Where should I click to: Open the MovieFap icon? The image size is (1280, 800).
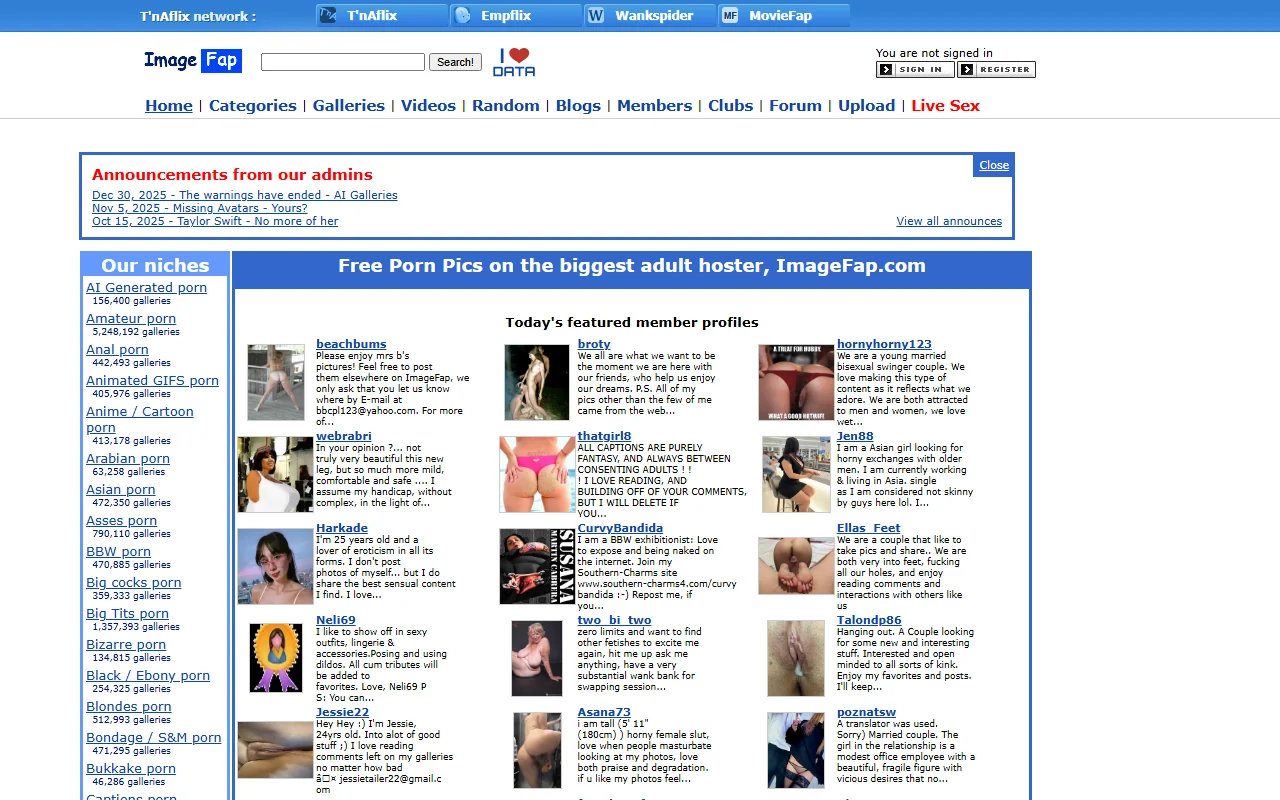click(x=731, y=15)
